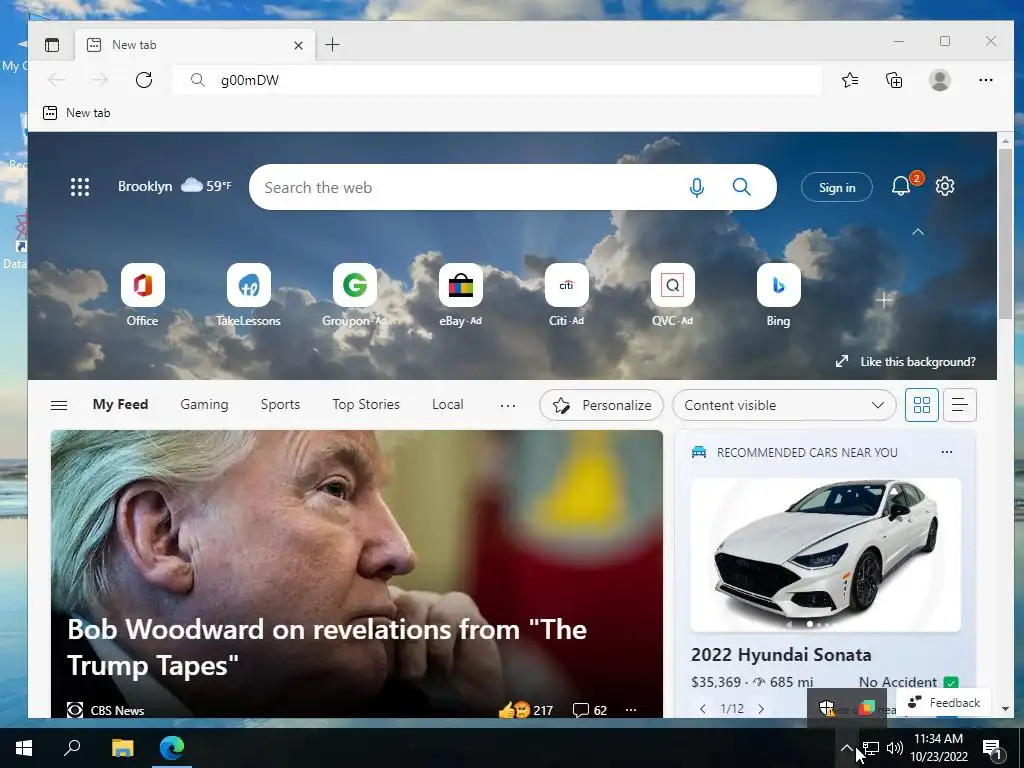Click the page vertical scrollbar

(1004, 234)
